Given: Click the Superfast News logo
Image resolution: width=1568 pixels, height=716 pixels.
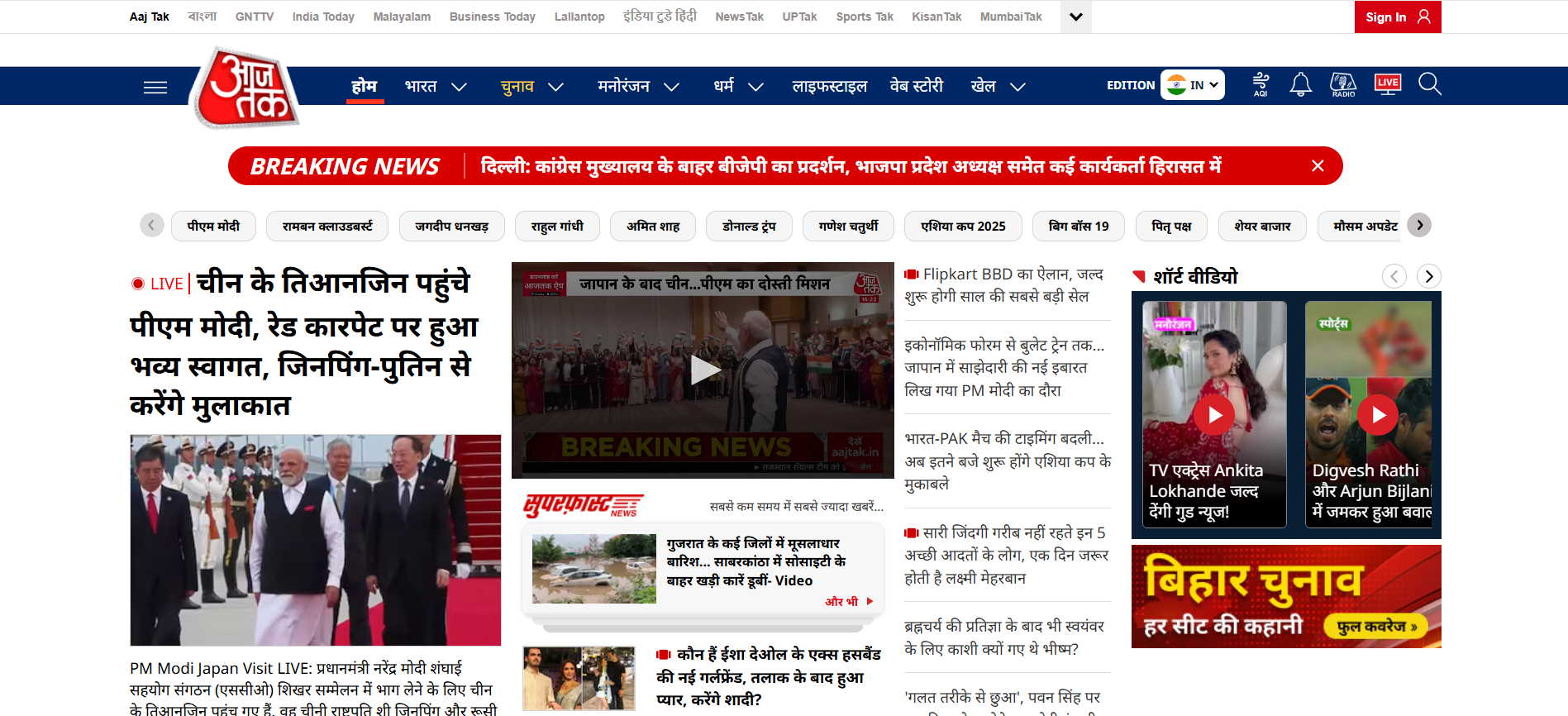Looking at the screenshot, I should [583, 505].
